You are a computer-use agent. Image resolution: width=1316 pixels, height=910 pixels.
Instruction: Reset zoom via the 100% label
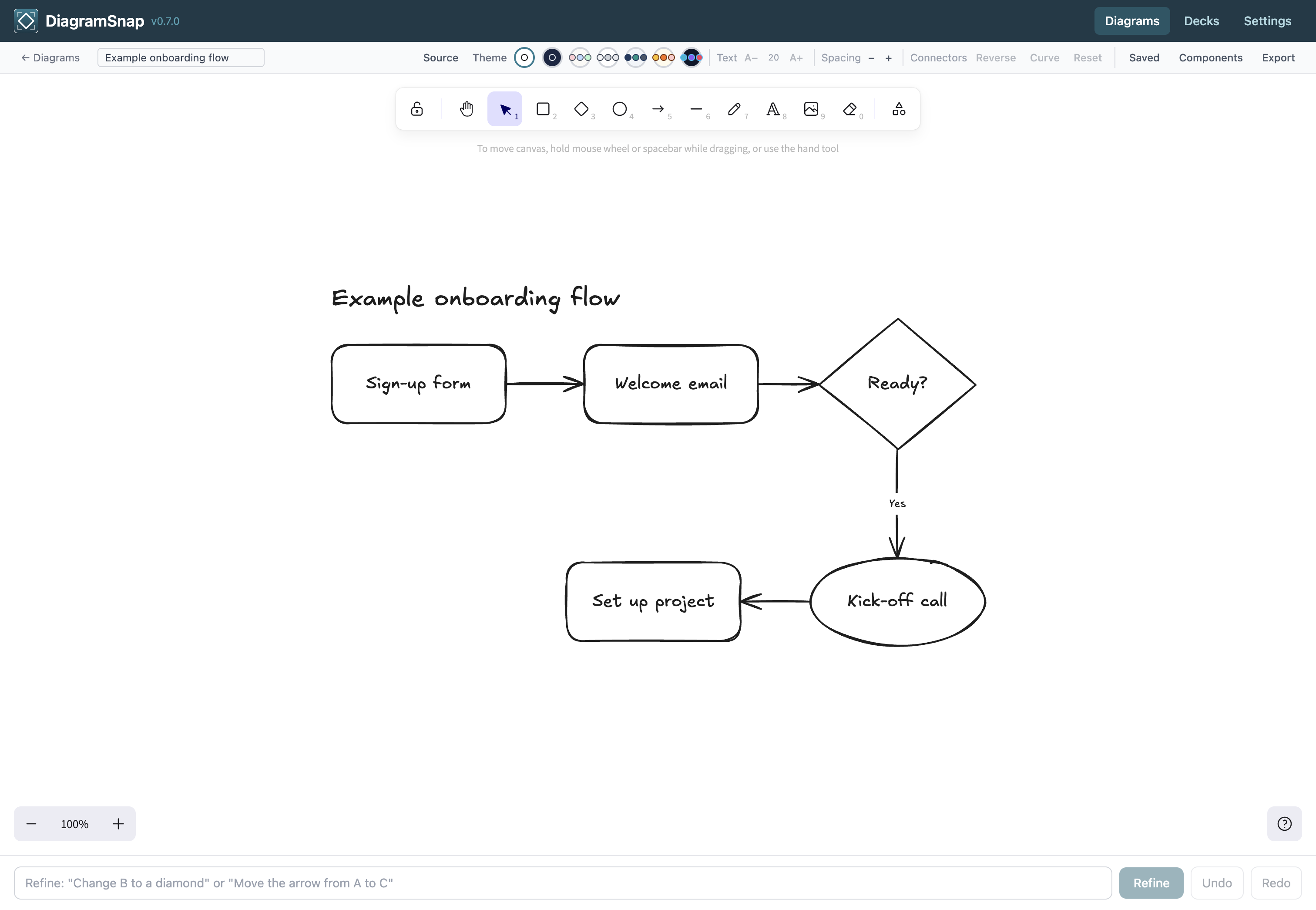point(75,824)
